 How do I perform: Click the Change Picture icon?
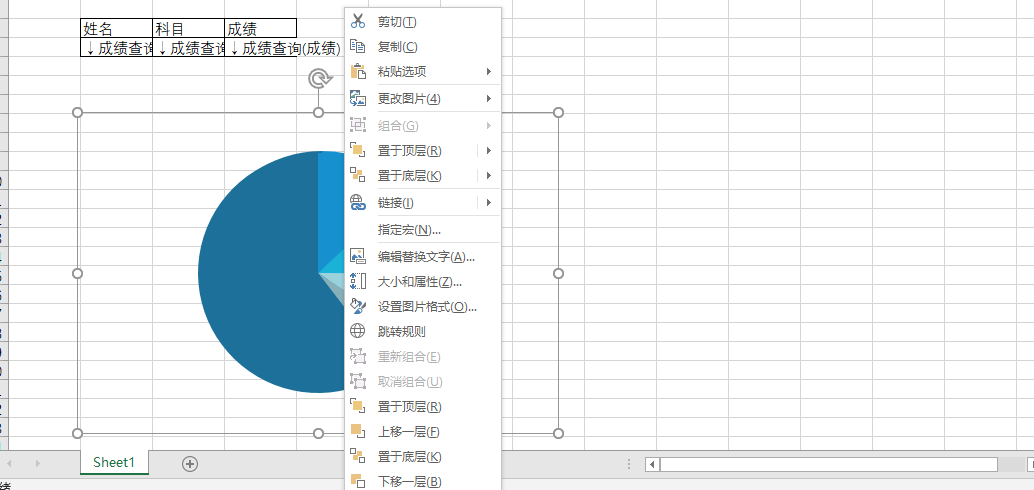pyautogui.click(x=357, y=99)
